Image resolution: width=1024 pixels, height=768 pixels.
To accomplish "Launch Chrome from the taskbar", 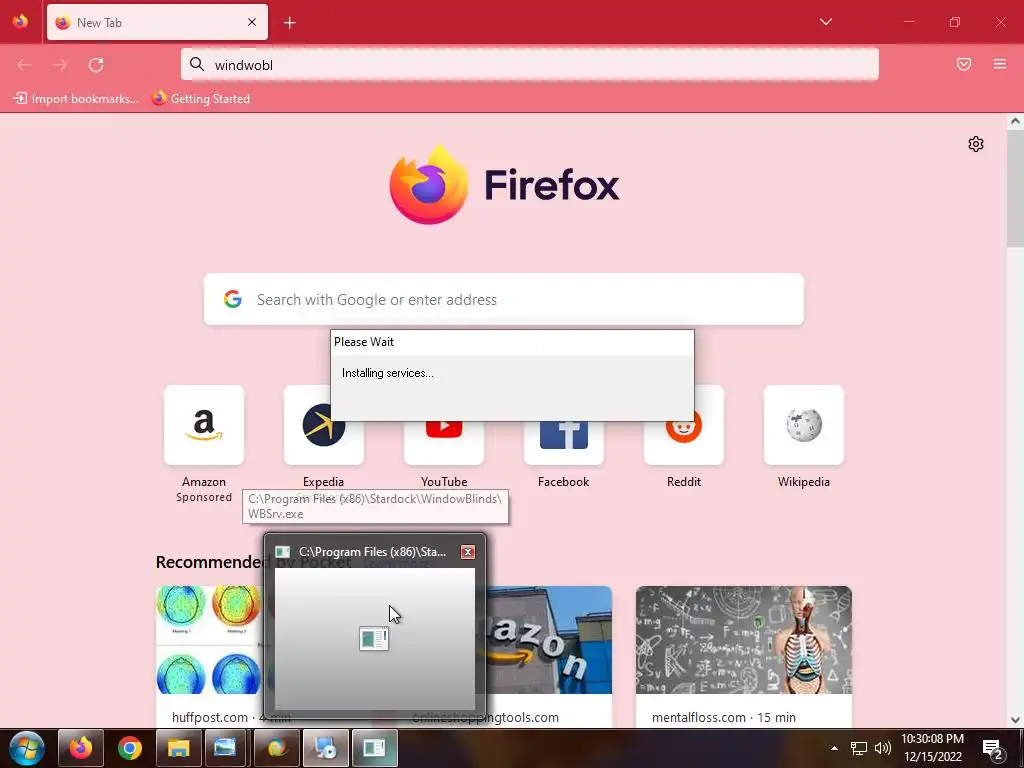I will pyautogui.click(x=130, y=748).
